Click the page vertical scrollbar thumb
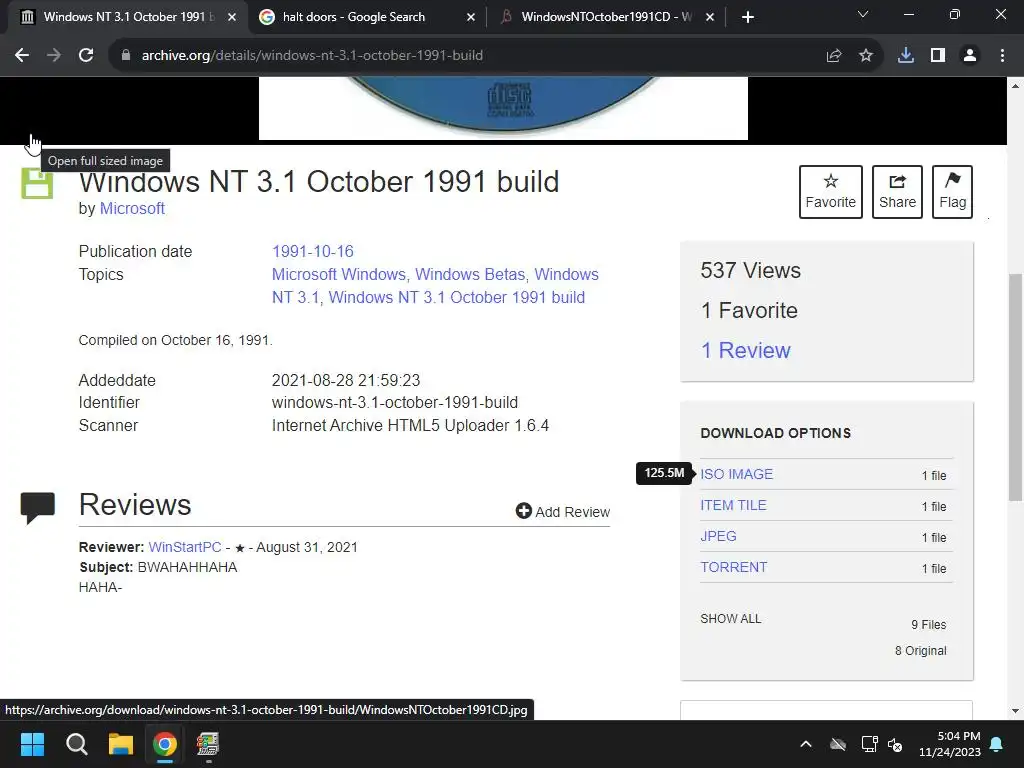 (x=1015, y=387)
